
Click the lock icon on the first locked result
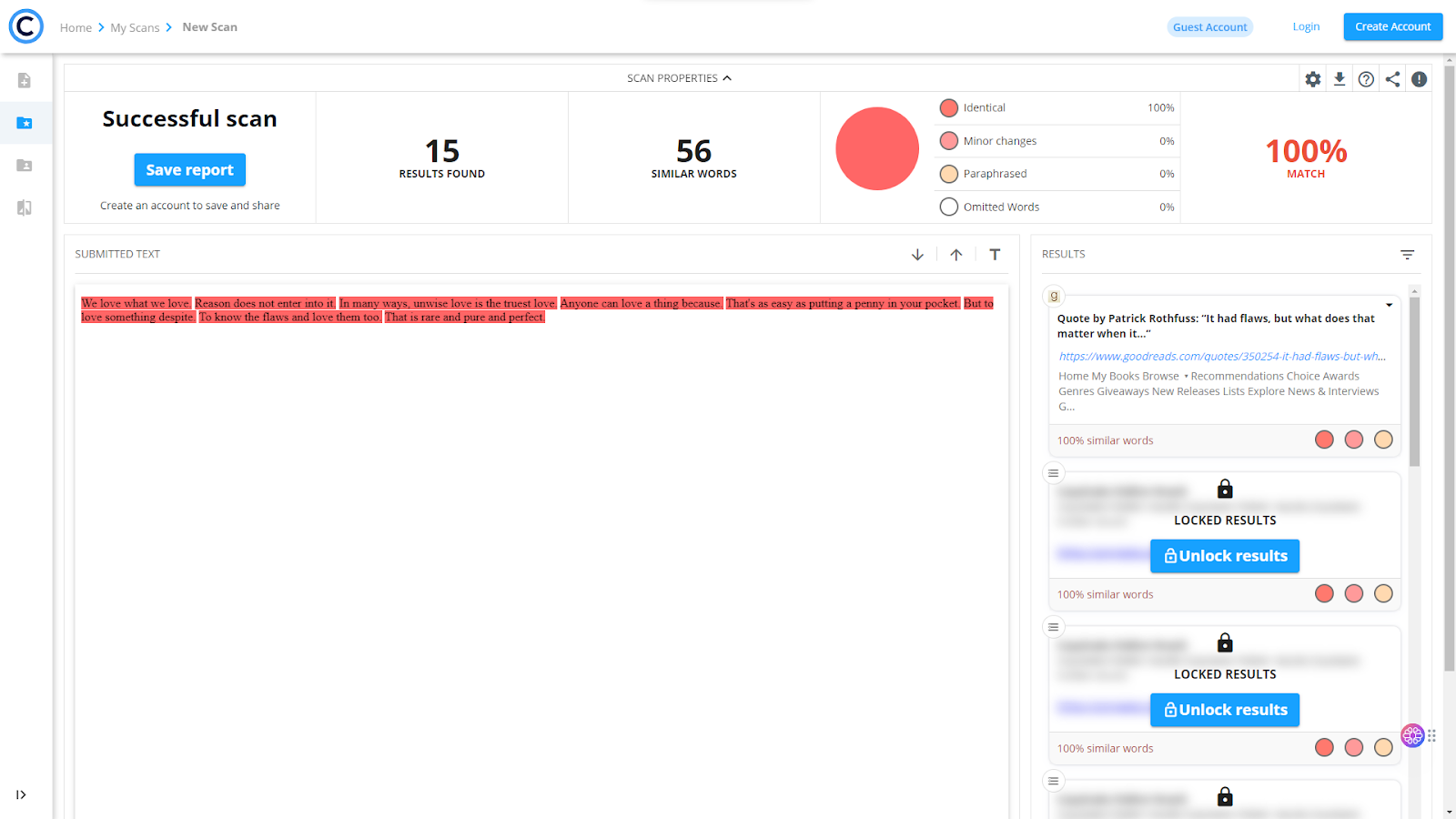point(1225,490)
